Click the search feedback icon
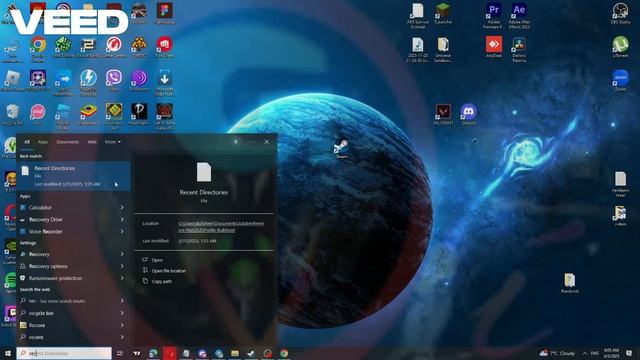The width and height of the screenshot is (640, 360). [236, 142]
